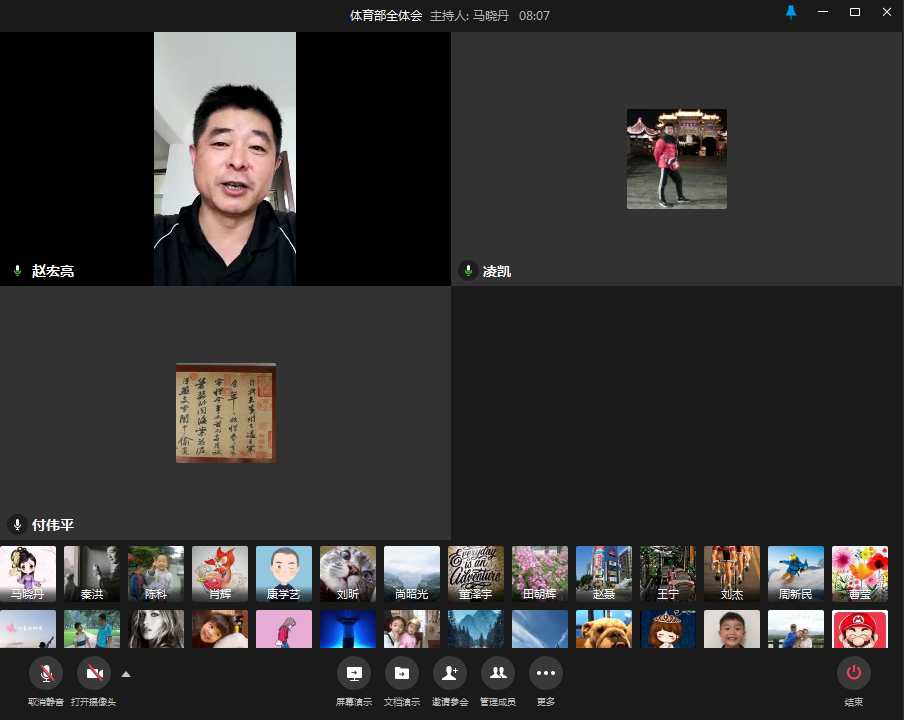Image resolution: width=904 pixels, height=720 pixels.
Task: Click the 体育部全体会 meeting title
Action: click(386, 16)
